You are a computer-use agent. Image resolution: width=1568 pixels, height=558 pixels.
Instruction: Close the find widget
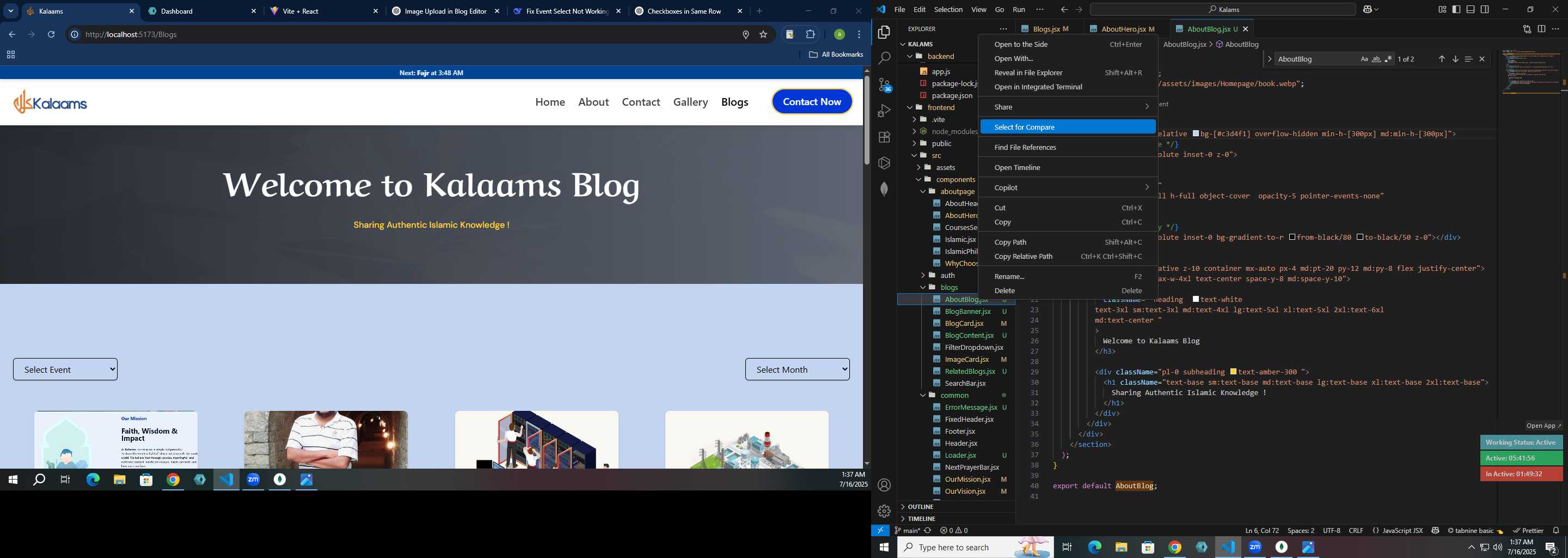[x=1482, y=59]
